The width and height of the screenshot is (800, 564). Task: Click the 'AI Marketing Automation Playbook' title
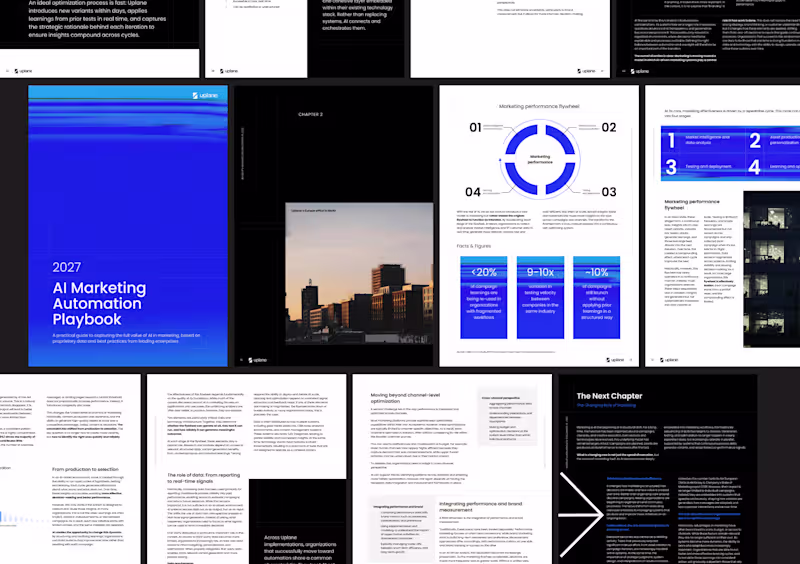pyautogui.click(x=99, y=304)
